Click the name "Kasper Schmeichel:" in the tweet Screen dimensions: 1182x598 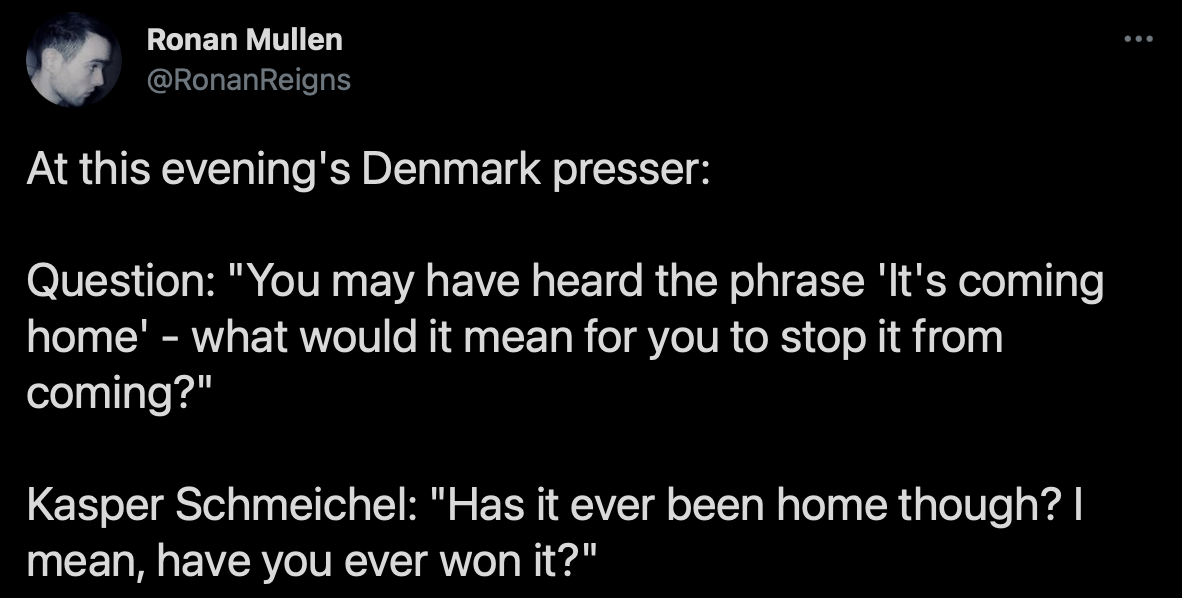pos(221,505)
